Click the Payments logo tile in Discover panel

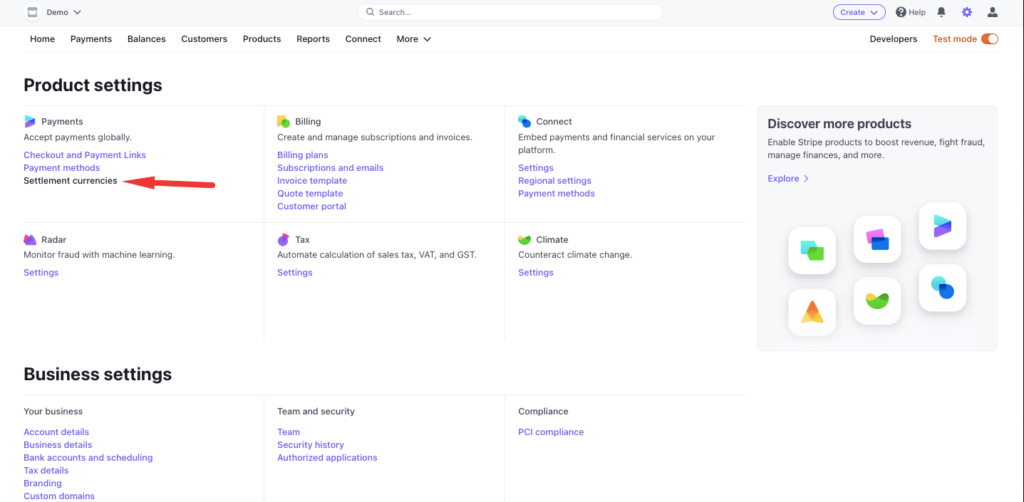(942, 226)
